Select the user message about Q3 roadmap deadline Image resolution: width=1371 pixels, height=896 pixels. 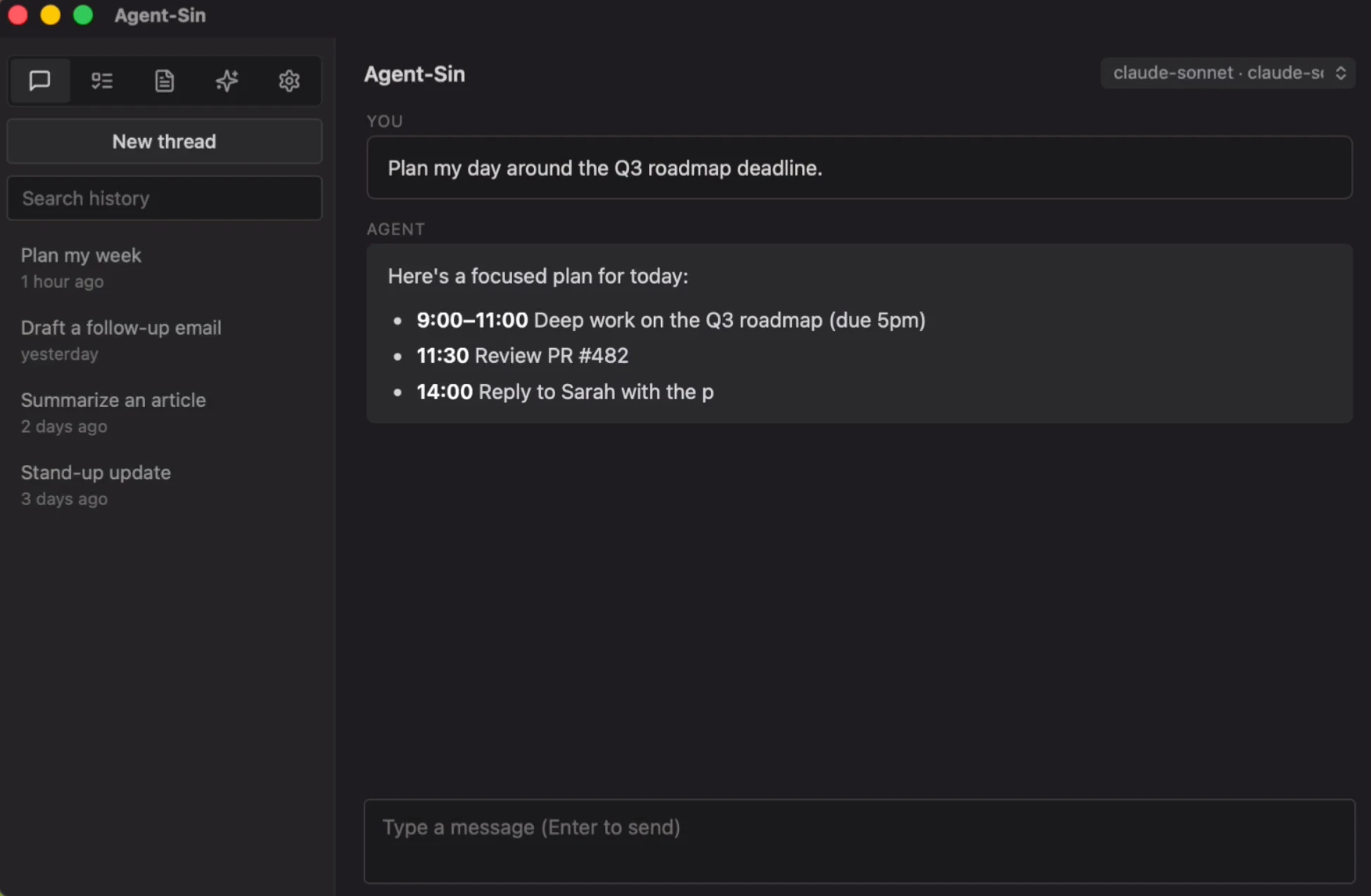[x=860, y=168]
